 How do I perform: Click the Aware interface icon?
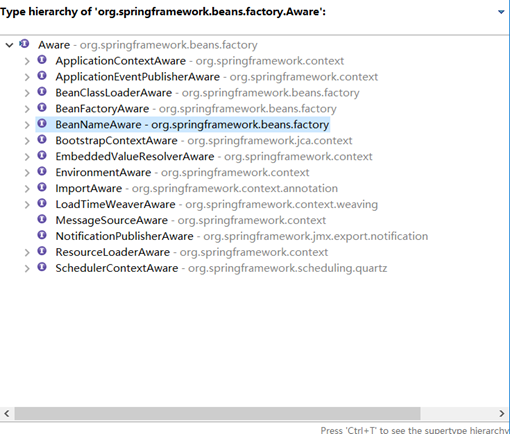point(24,44)
